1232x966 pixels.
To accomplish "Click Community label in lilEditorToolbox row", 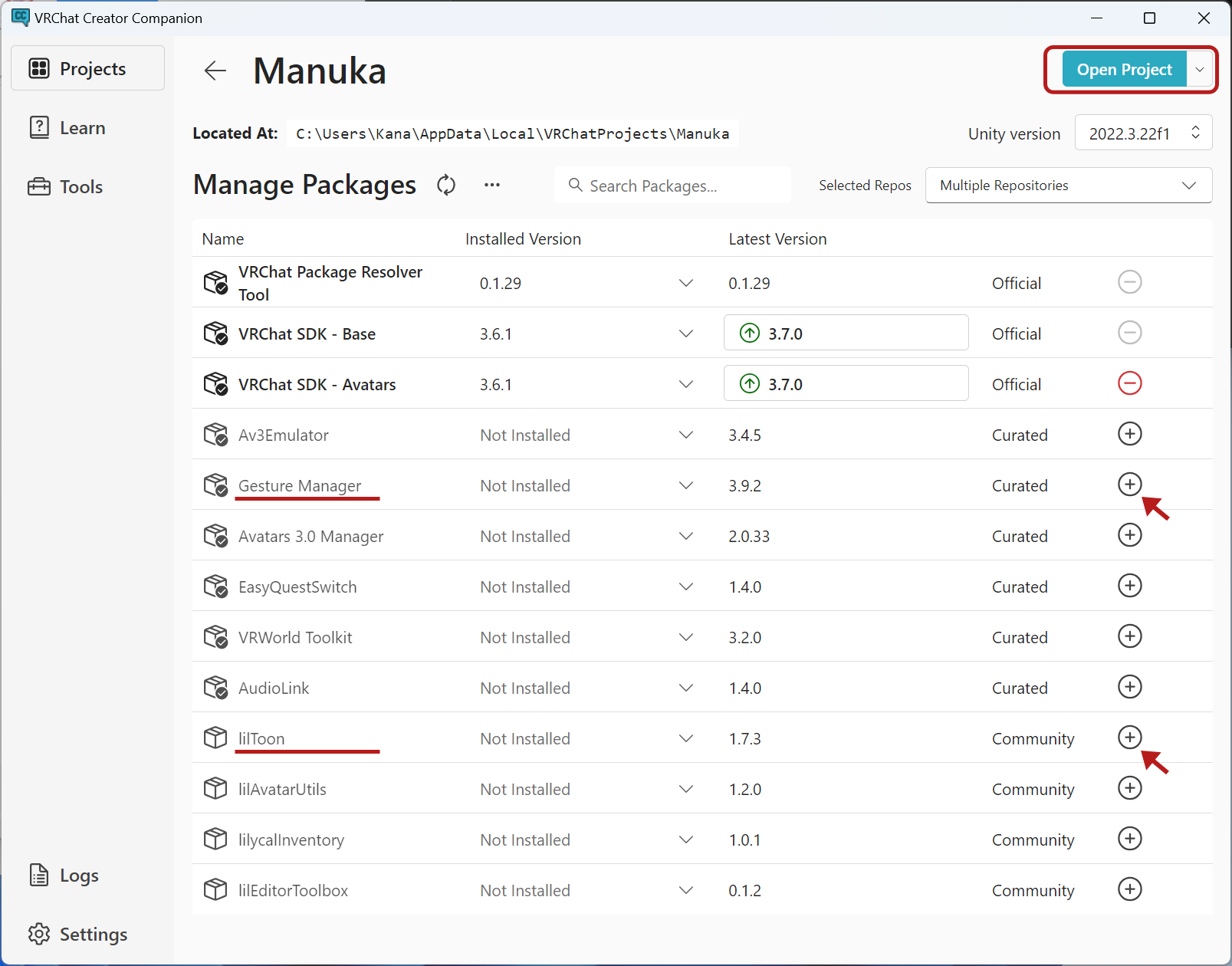I will 1033,890.
